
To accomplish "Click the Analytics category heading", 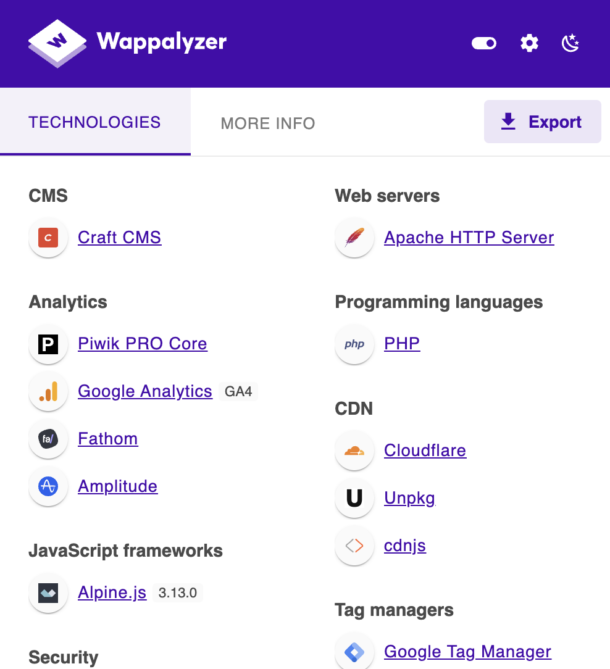I will click(x=68, y=302).
